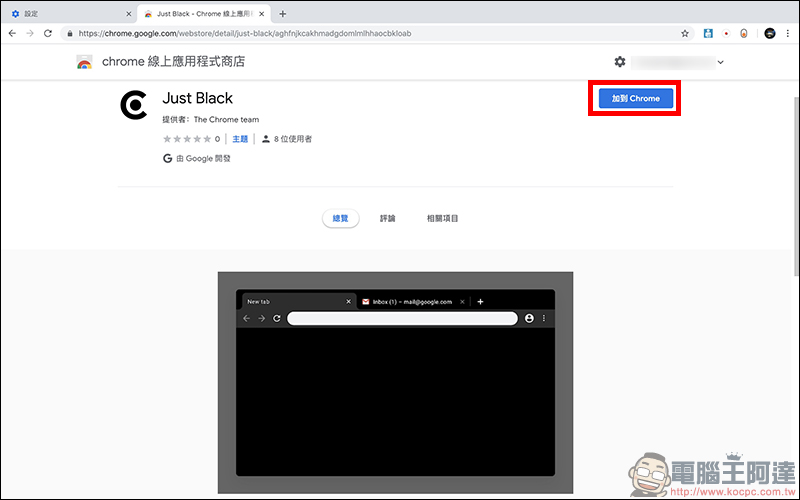This screenshot has width=800, height=500.
Task: Select the Just Black - Chrome tab
Action: (204, 14)
